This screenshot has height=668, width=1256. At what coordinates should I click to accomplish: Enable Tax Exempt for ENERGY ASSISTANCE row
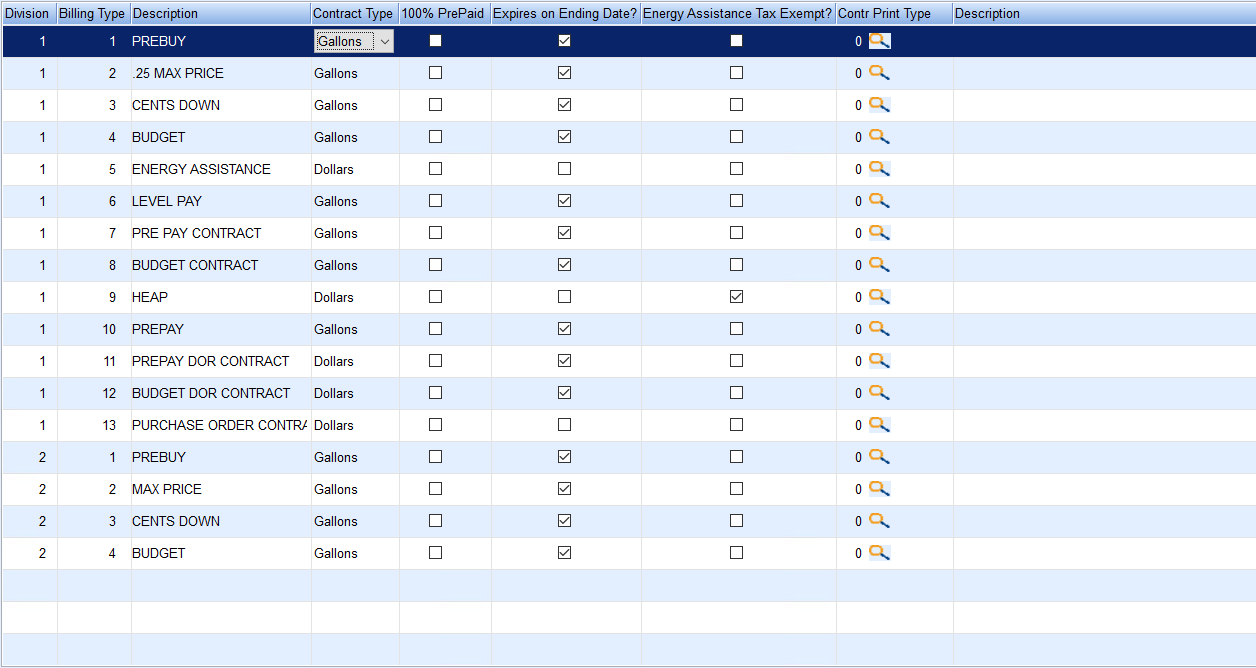coord(736,169)
